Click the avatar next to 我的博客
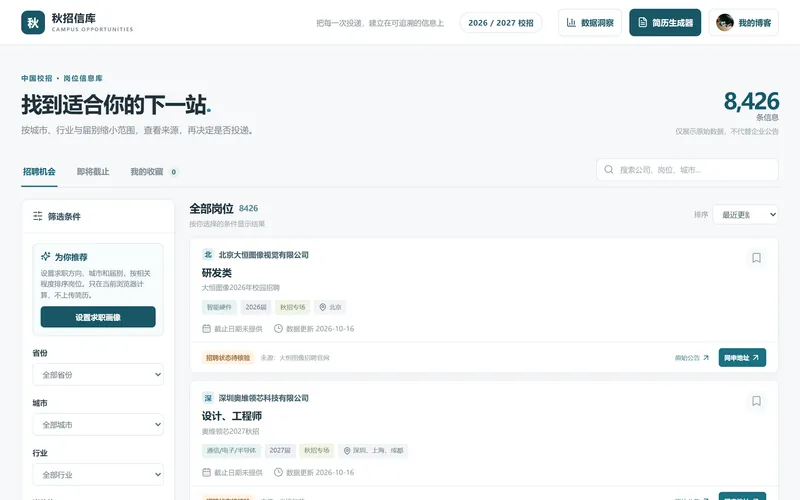The width and height of the screenshot is (800, 500). 724,22
